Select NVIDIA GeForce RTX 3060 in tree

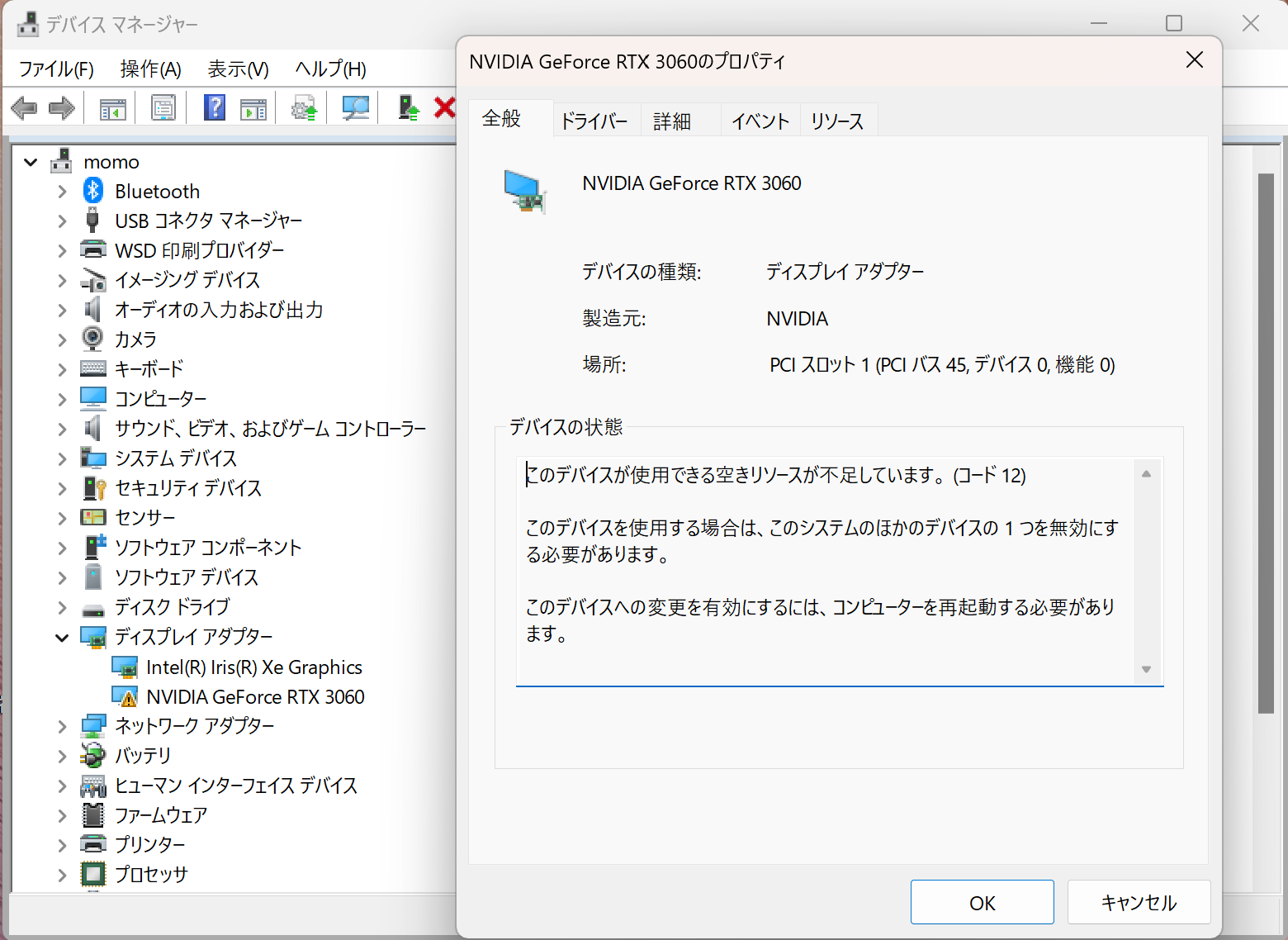coord(255,696)
